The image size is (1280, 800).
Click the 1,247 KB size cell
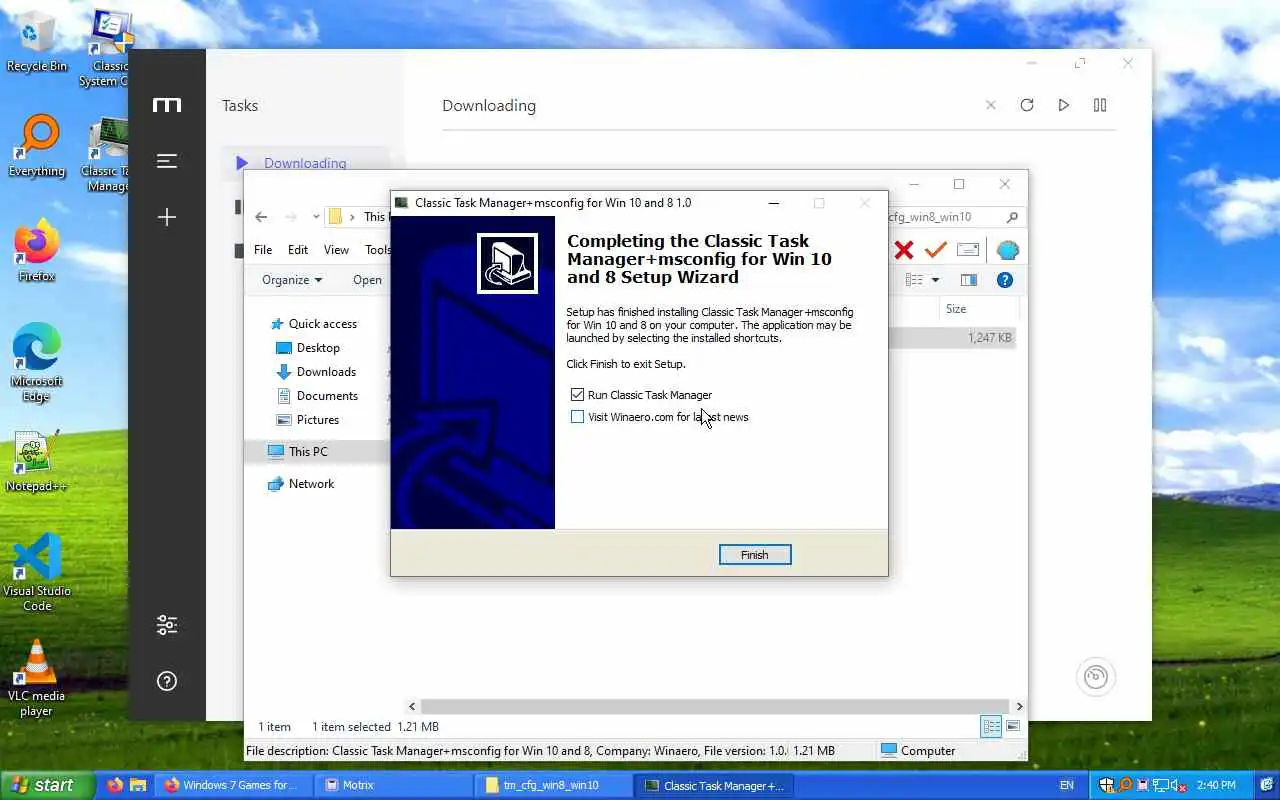(x=989, y=338)
